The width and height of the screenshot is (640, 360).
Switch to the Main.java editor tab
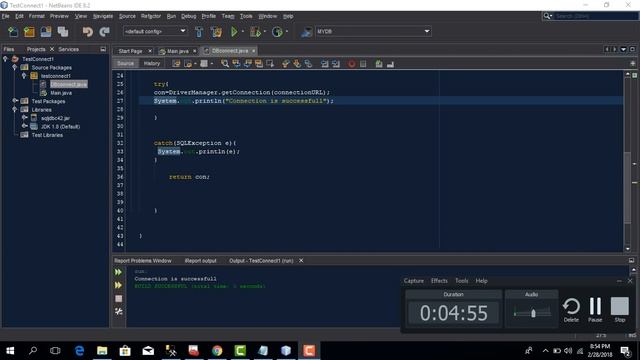178,51
